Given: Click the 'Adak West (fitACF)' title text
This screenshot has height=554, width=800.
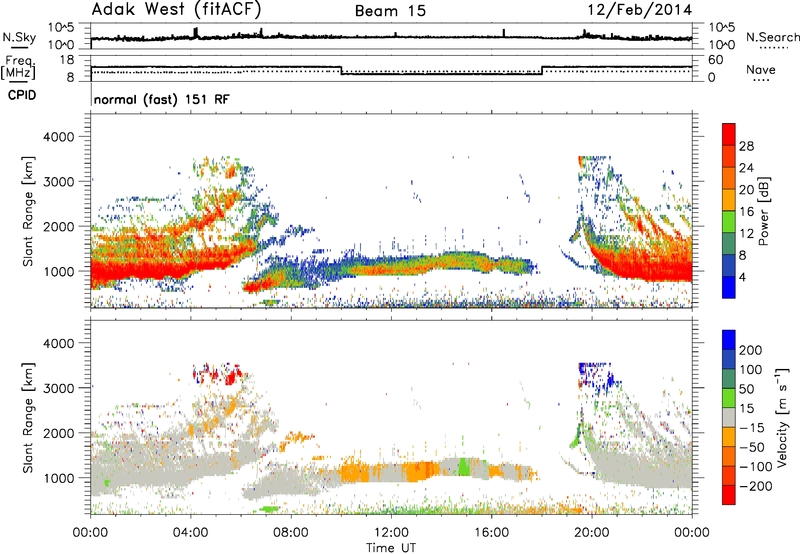Looking at the screenshot, I should (177, 9).
